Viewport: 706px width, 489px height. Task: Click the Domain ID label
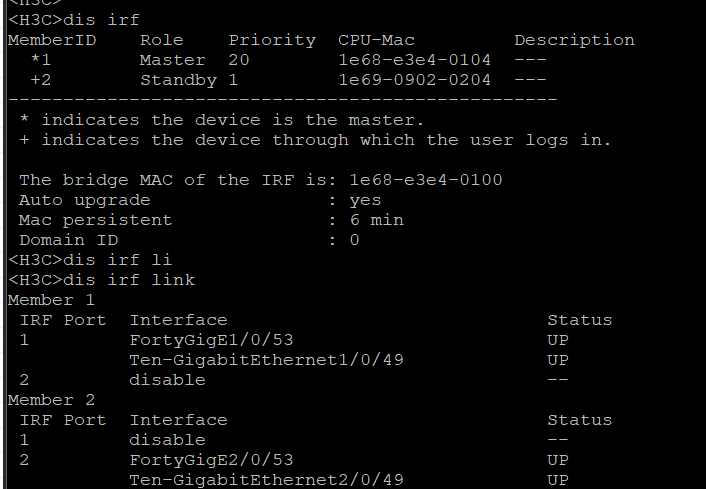[x=68, y=240]
